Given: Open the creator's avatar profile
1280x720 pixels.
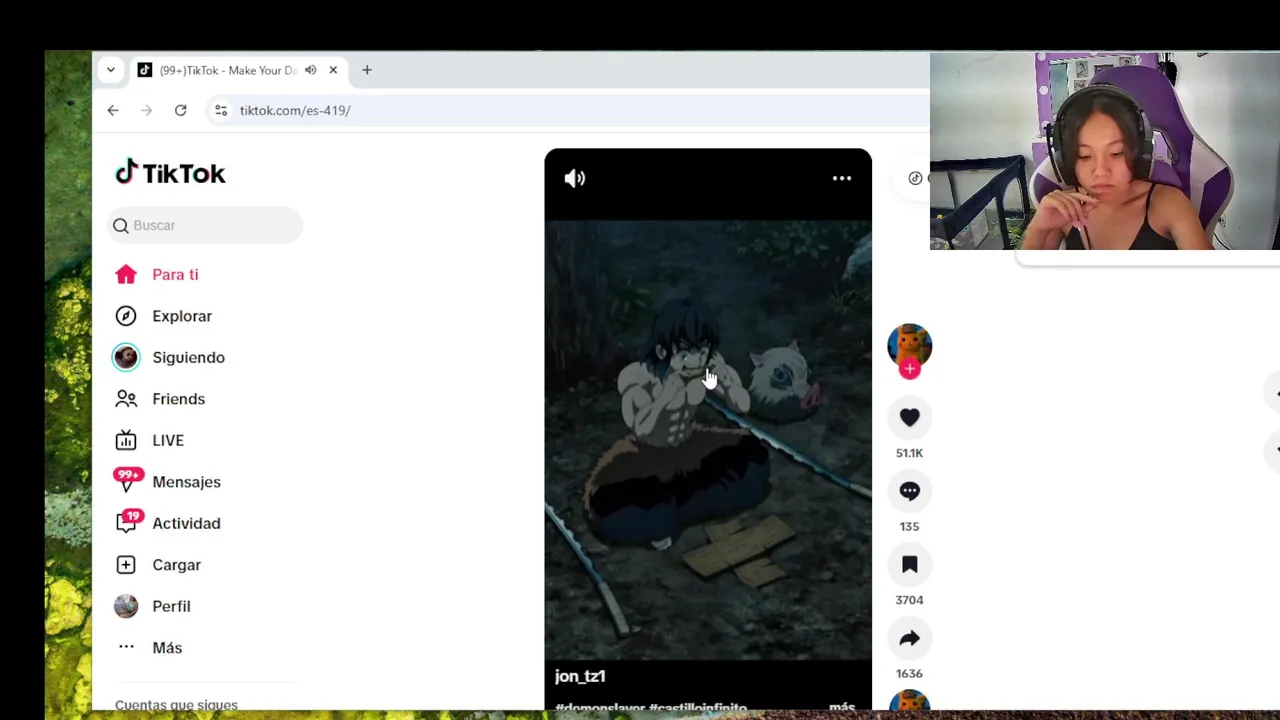Looking at the screenshot, I should coord(909,345).
